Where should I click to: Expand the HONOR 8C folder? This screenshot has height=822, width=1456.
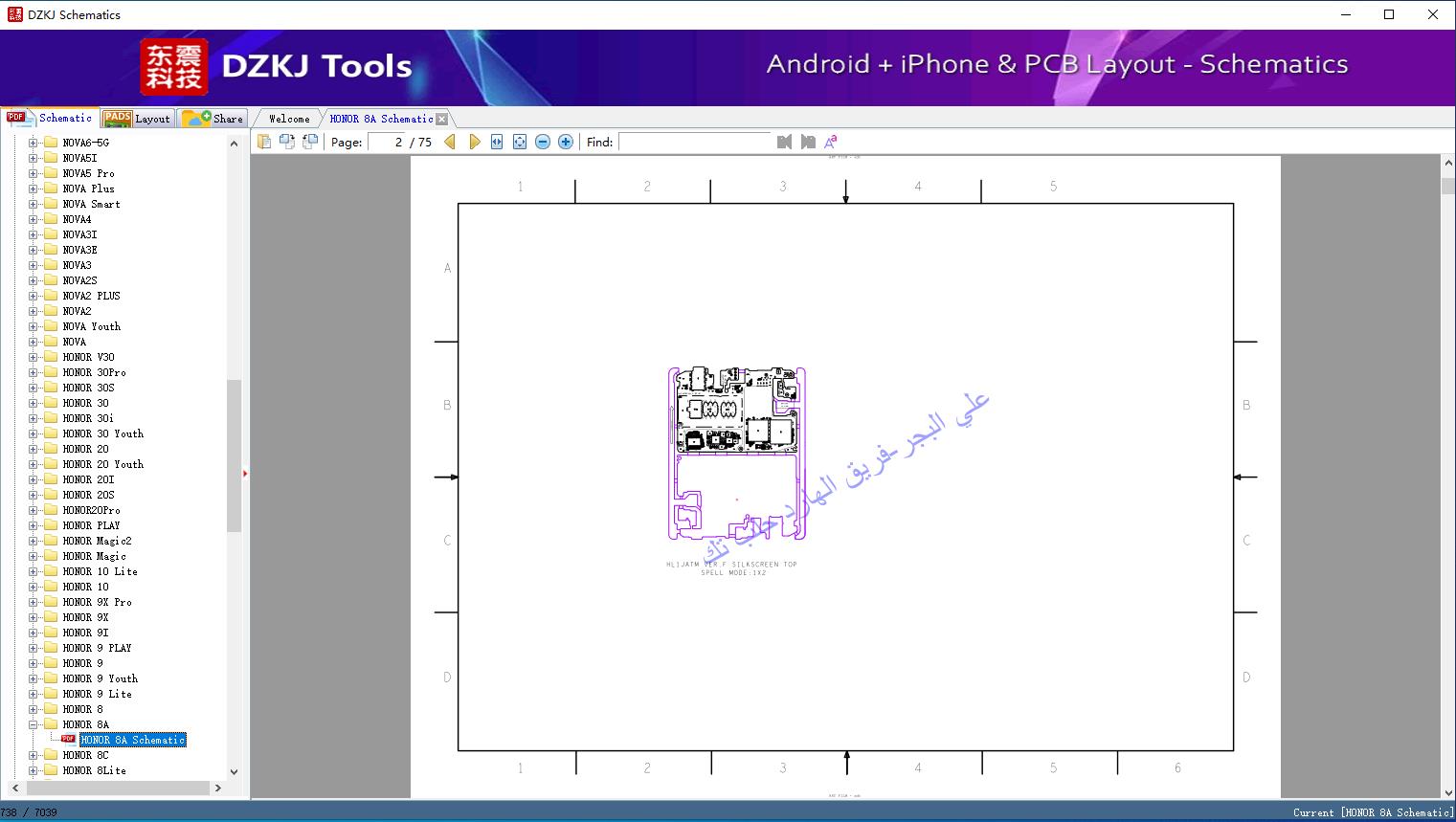[x=34, y=755]
